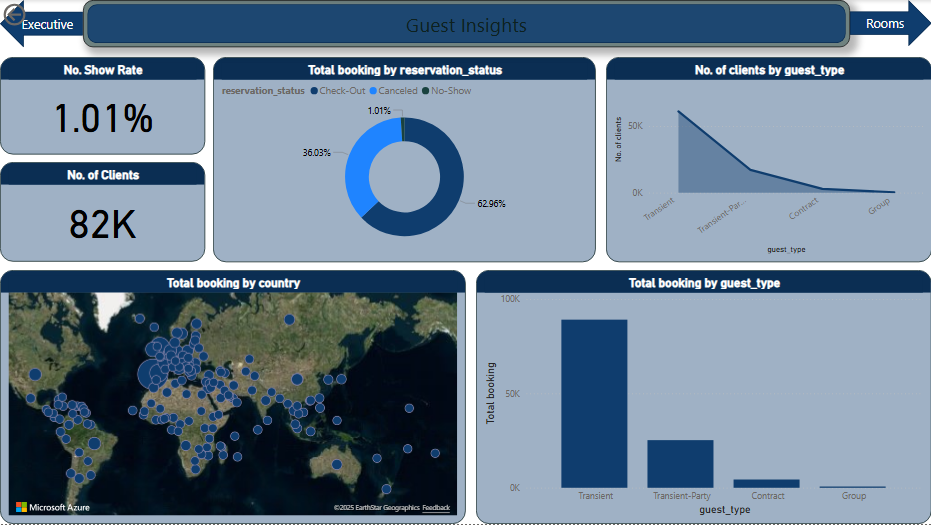Viewport: 931px width, 525px height.
Task: Select the Transient-Party bar in bar chart
Action: tap(680, 463)
